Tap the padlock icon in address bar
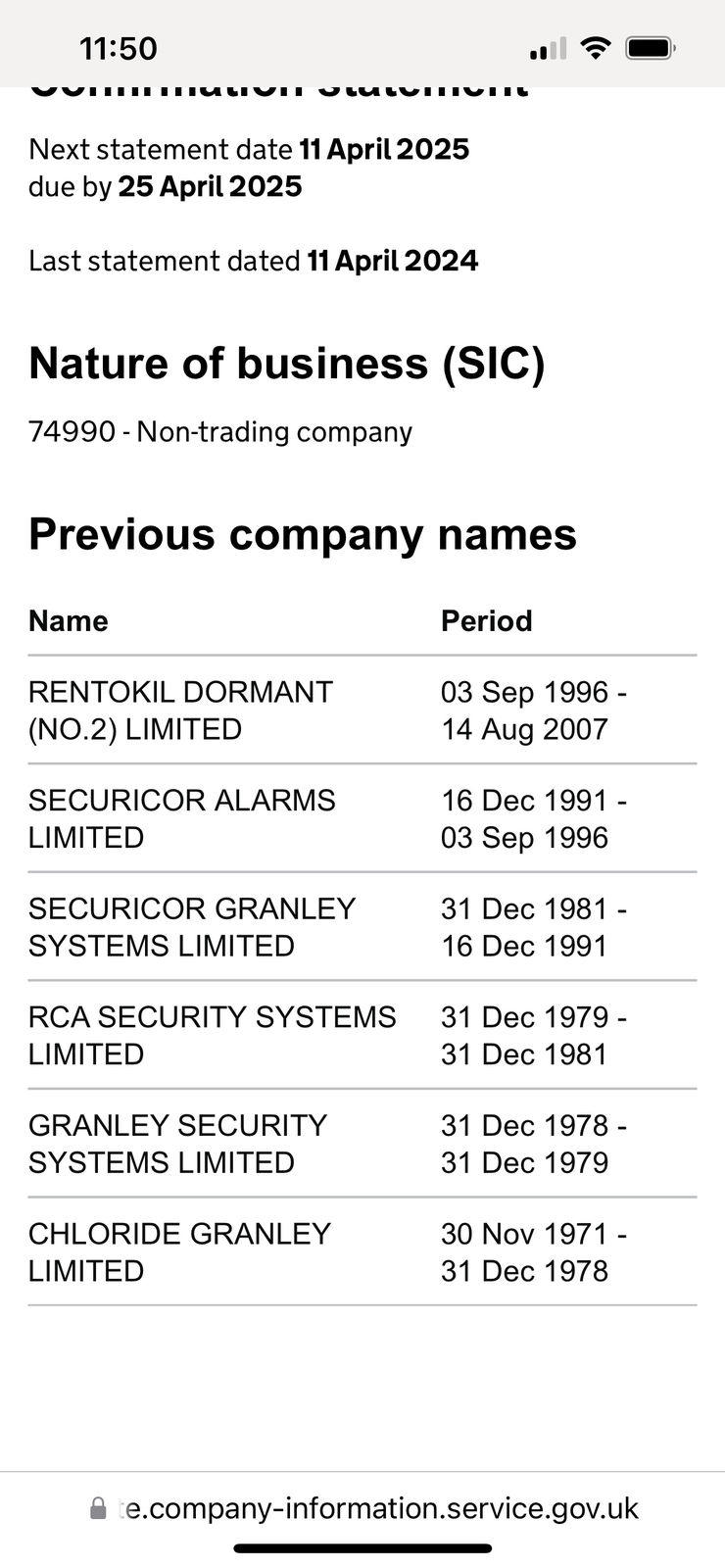Image resolution: width=725 pixels, height=1568 pixels. point(98,1507)
